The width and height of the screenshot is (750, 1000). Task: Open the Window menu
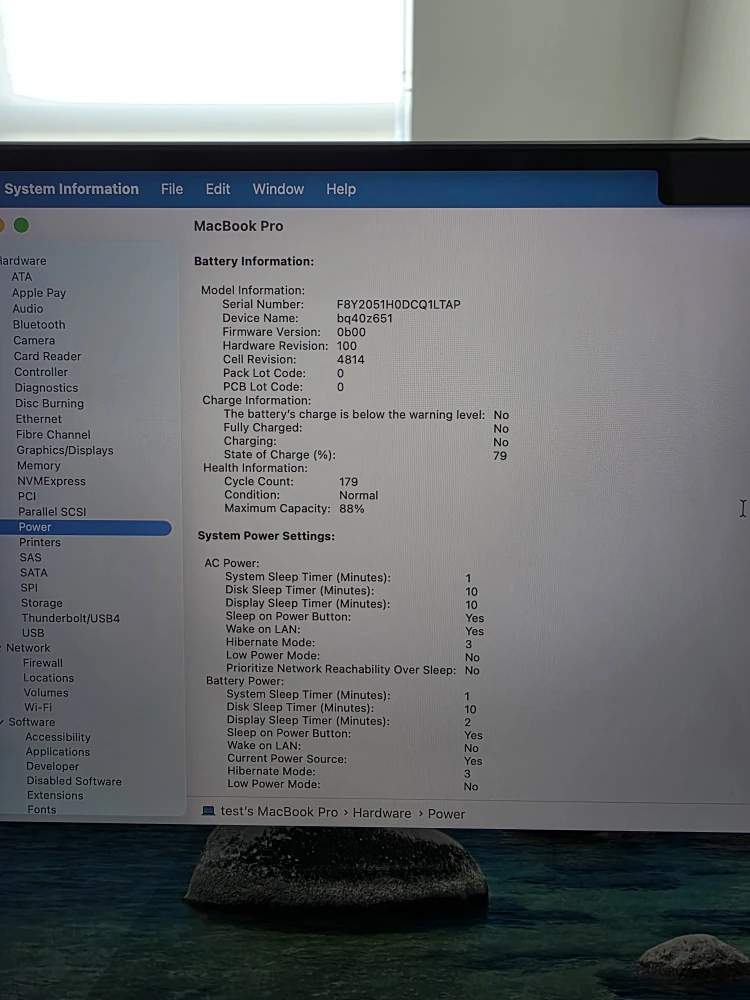click(x=278, y=189)
